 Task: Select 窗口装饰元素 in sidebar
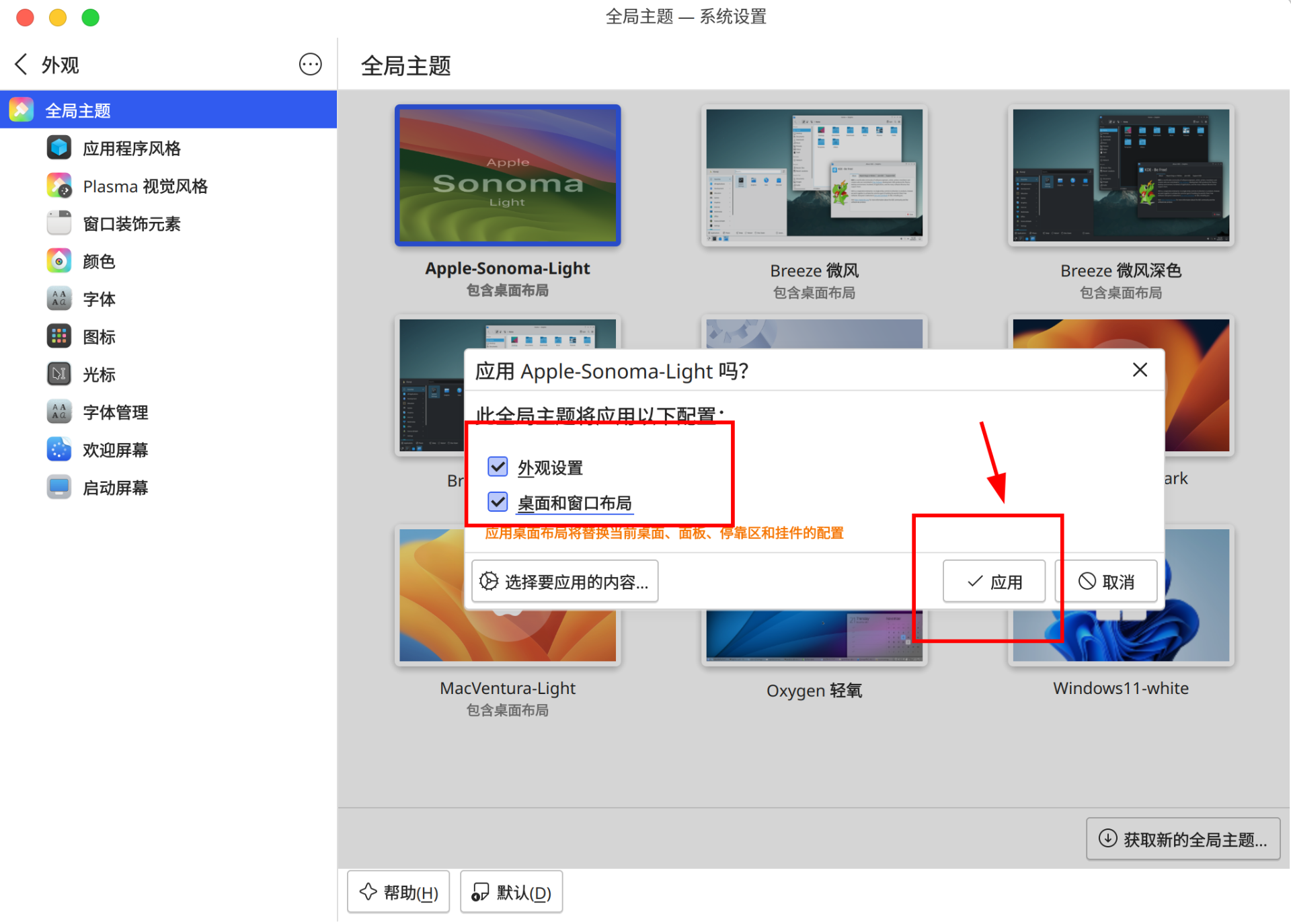pos(132,223)
